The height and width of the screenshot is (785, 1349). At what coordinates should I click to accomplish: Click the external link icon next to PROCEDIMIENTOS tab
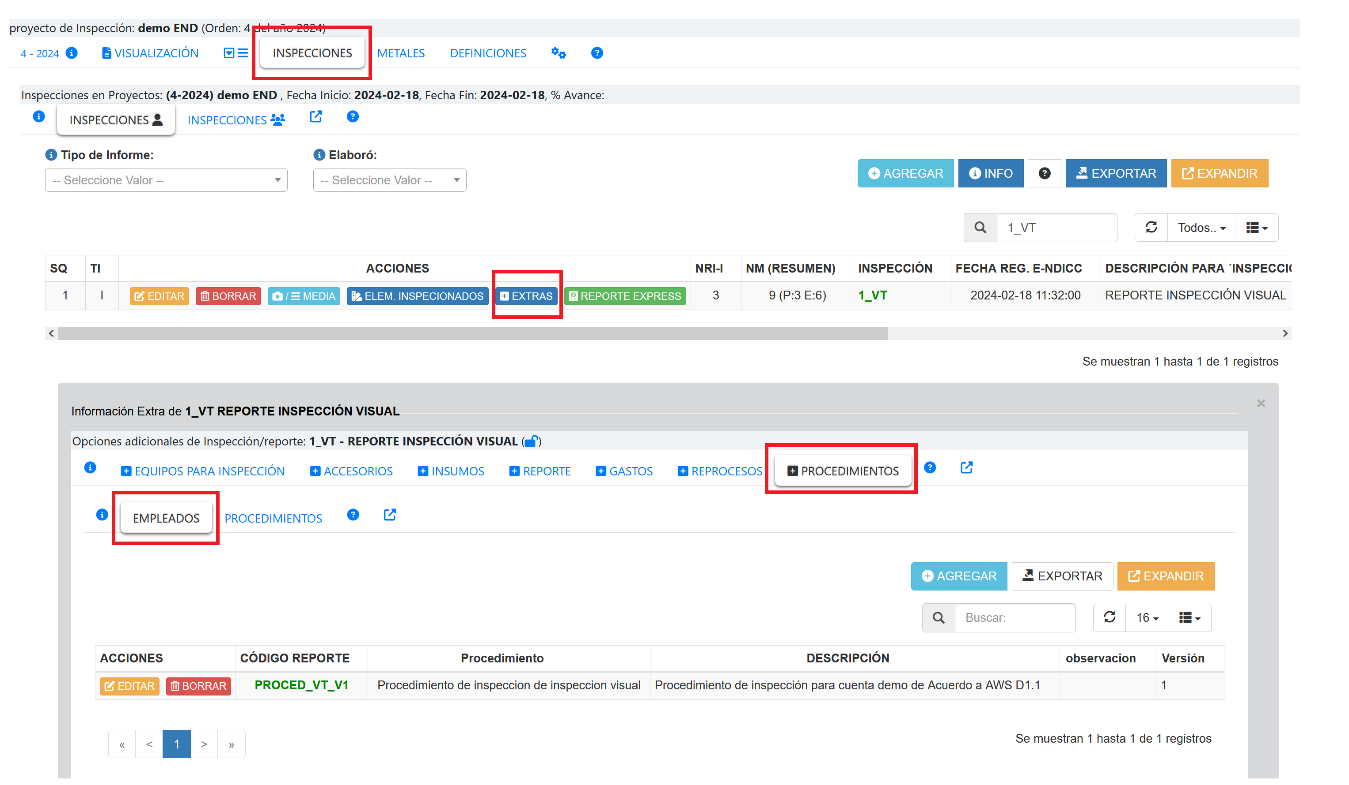coord(967,467)
